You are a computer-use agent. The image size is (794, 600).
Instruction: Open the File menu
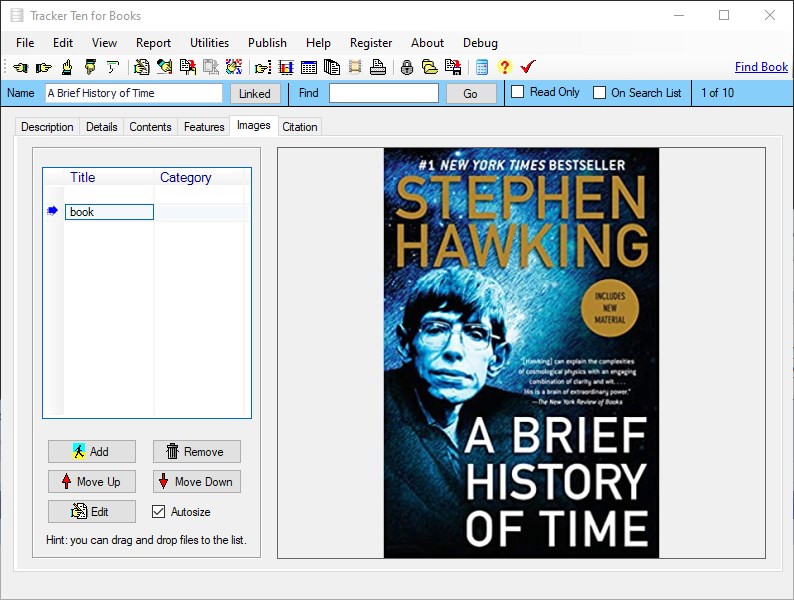pos(25,43)
